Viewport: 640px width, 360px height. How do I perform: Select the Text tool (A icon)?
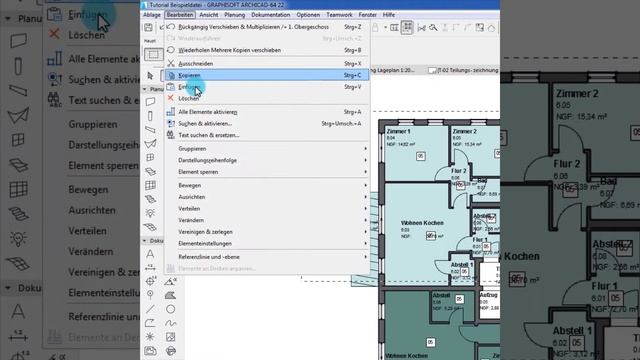tap(150, 254)
